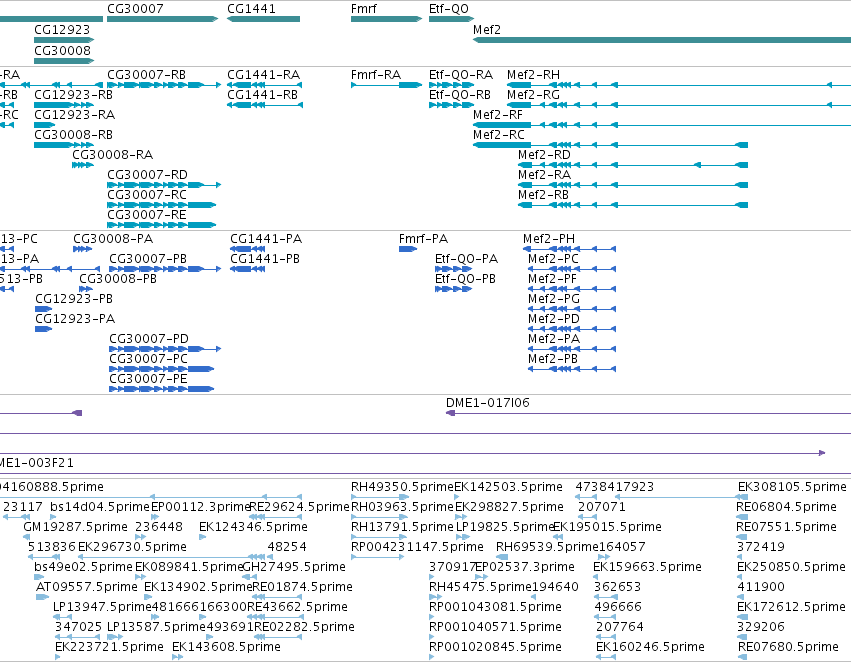Select the CG1441 gene label
The height and width of the screenshot is (662, 851).
pyautogui.click(x=251, y=9)
